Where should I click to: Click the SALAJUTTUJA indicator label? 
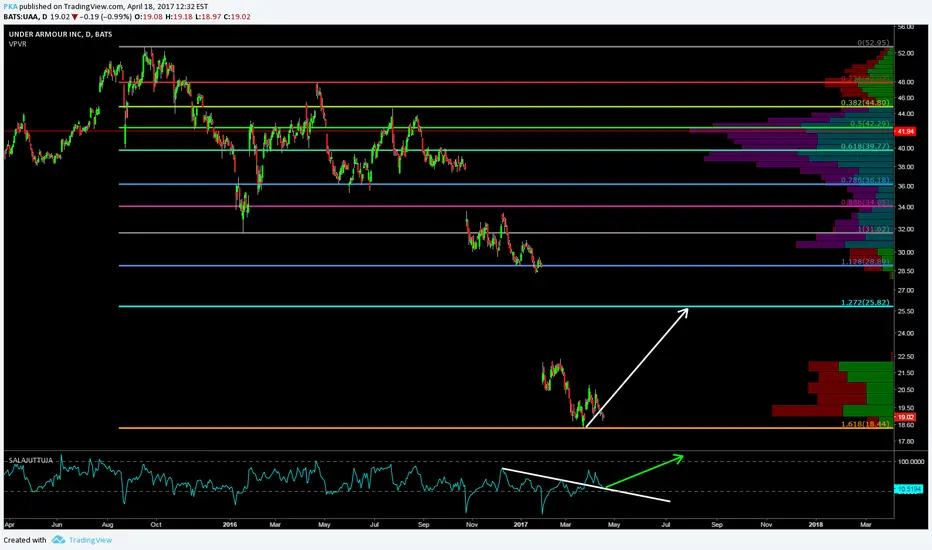[x=30, y=460]
